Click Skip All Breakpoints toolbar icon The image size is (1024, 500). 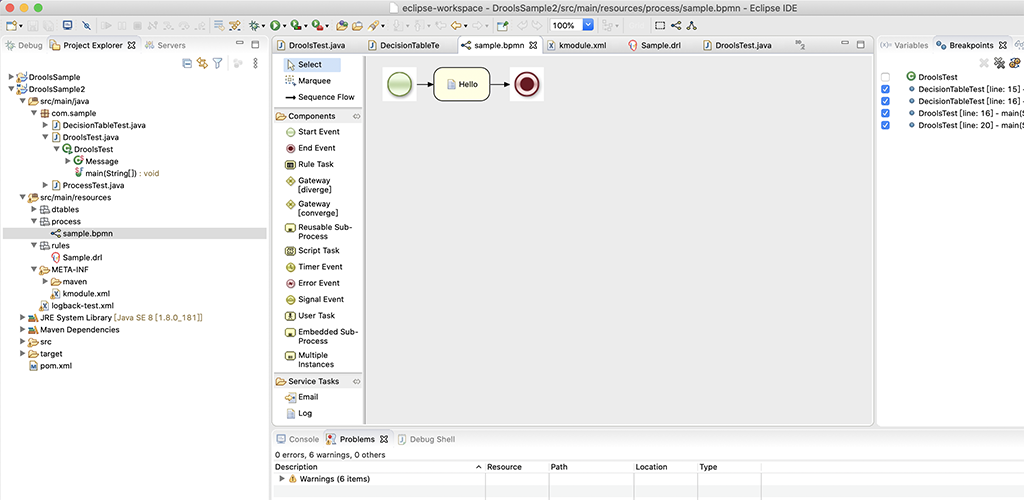pos(87,25)
